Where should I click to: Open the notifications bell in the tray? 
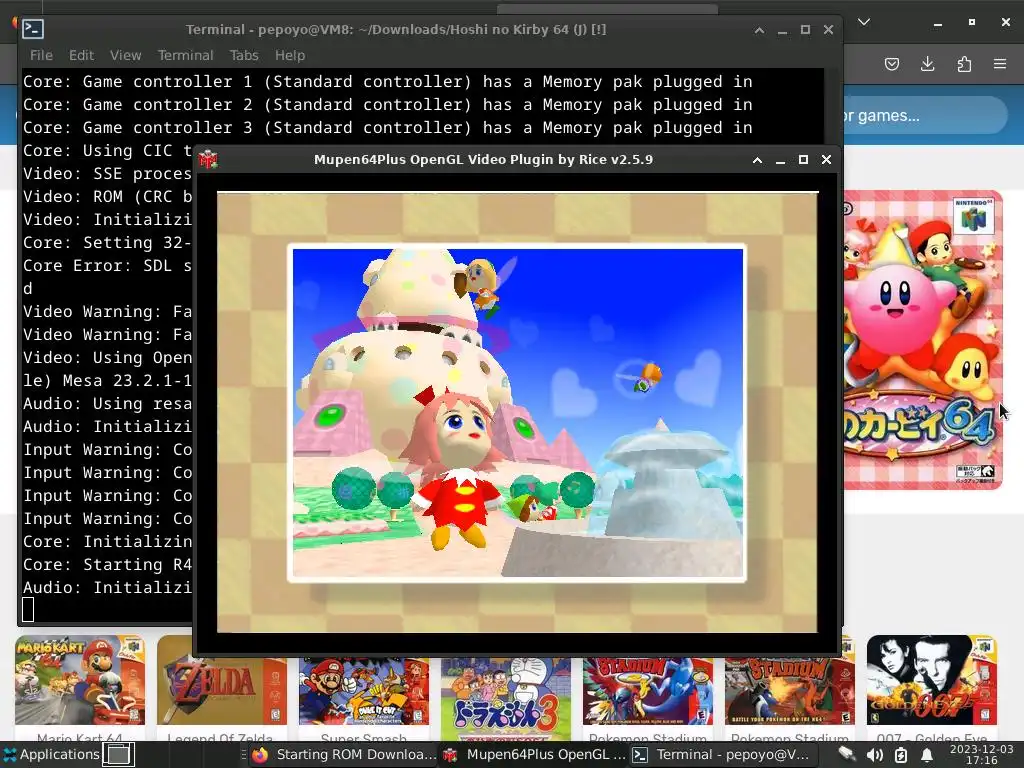927,755
